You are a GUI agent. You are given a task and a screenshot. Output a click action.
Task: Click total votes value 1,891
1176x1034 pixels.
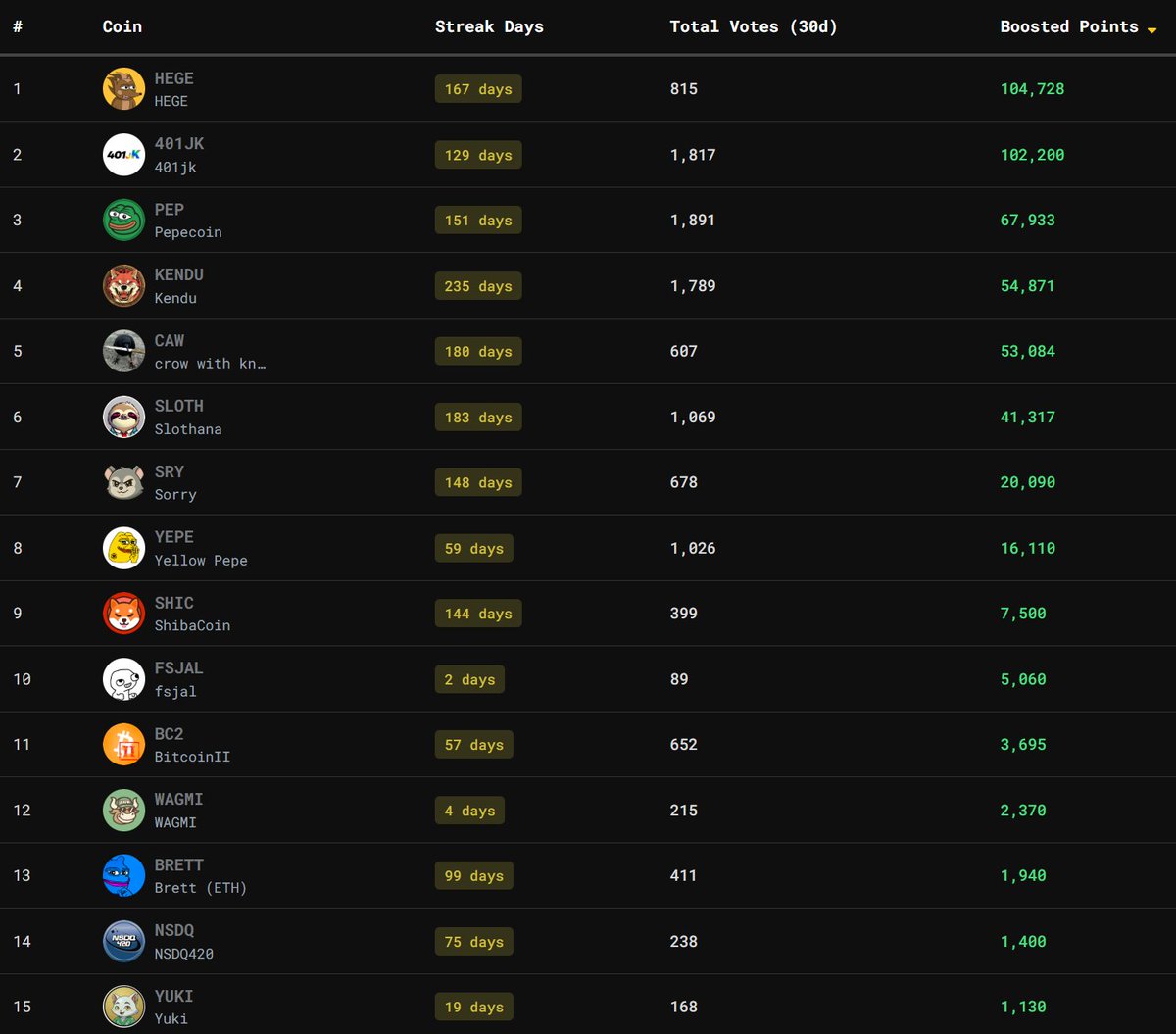[693, 221]
